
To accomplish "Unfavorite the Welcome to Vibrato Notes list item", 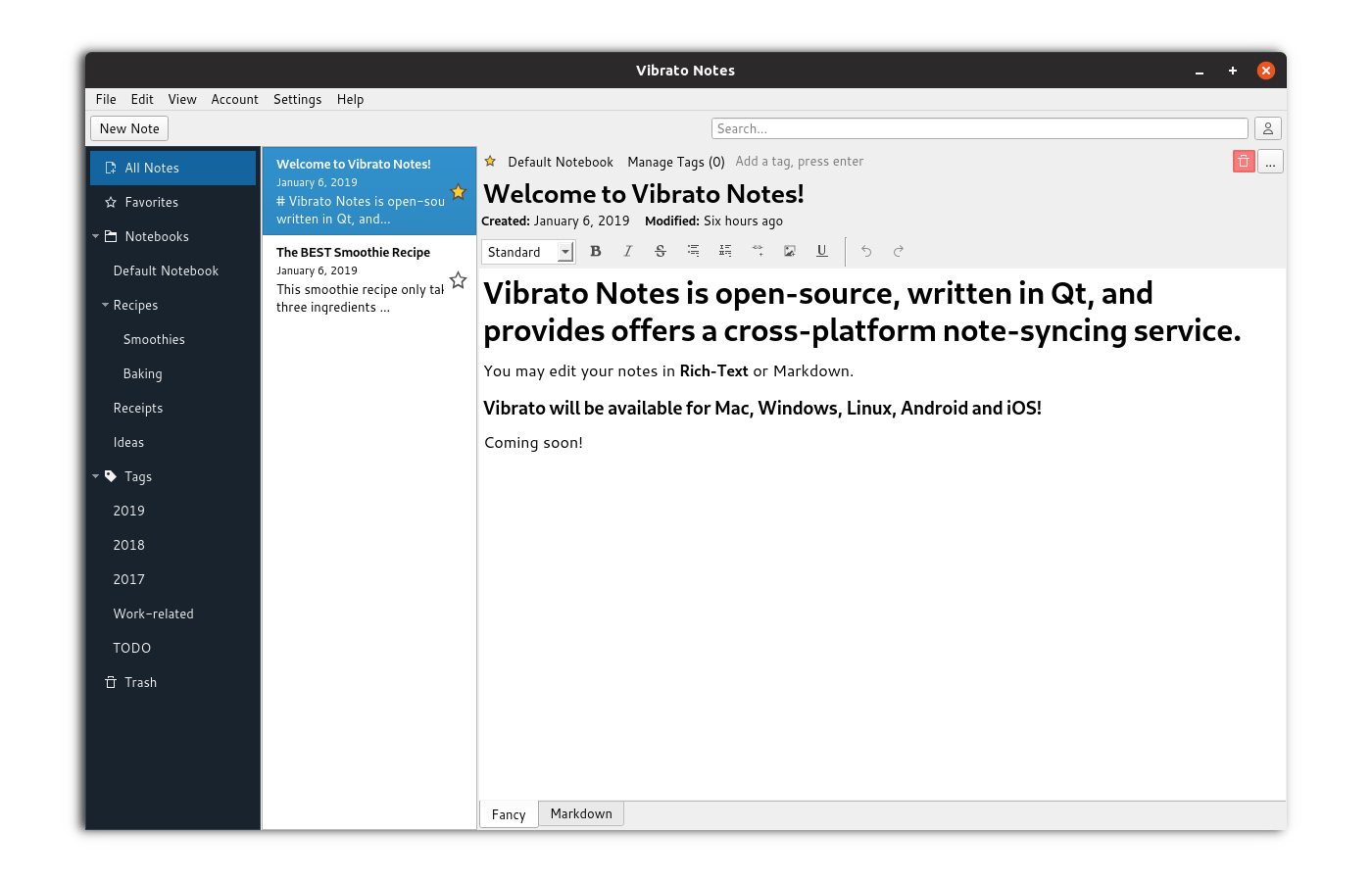I will (x=458, y=192).
